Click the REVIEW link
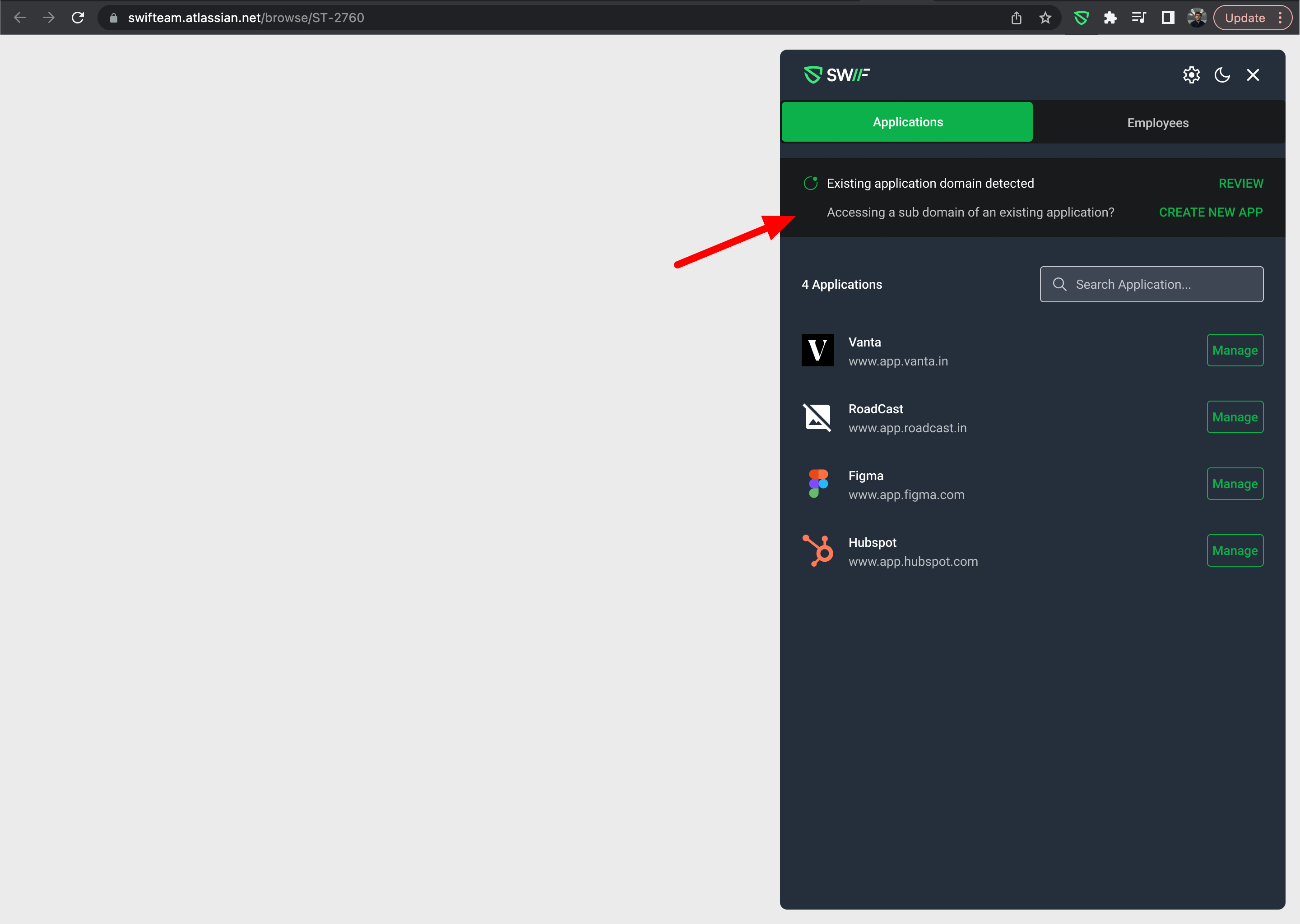The image size is (1300, 924). [1240, 183]
